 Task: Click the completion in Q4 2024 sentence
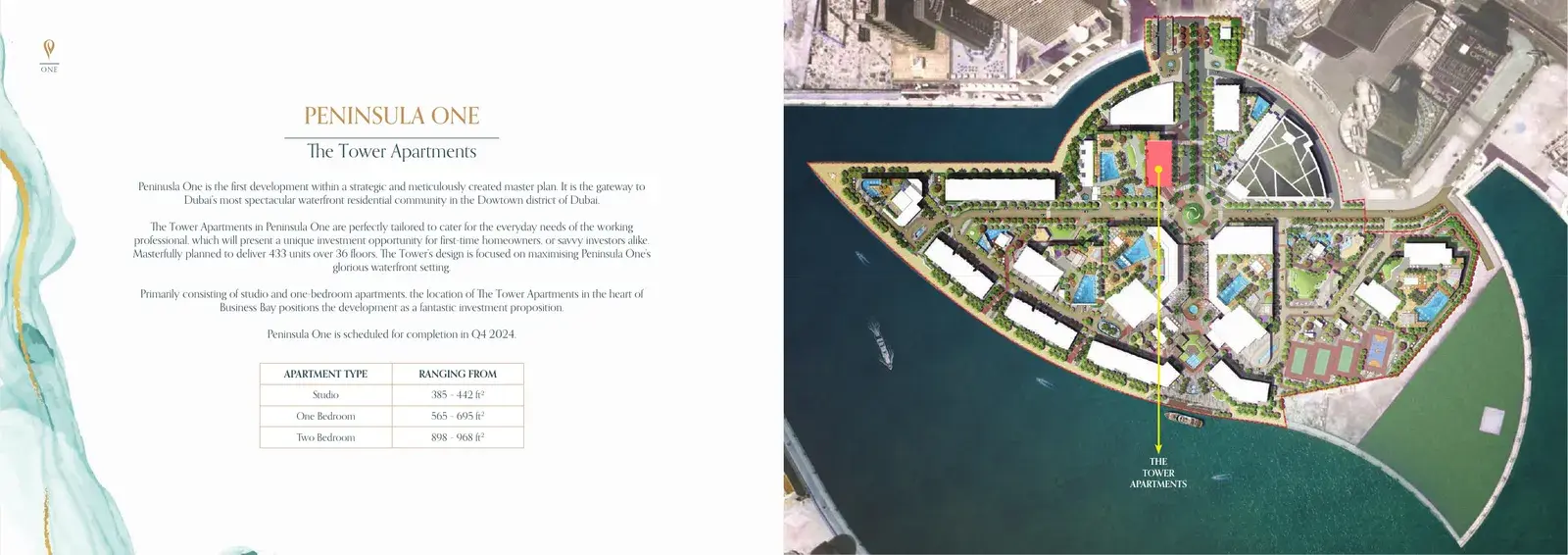tap(391, 334)
